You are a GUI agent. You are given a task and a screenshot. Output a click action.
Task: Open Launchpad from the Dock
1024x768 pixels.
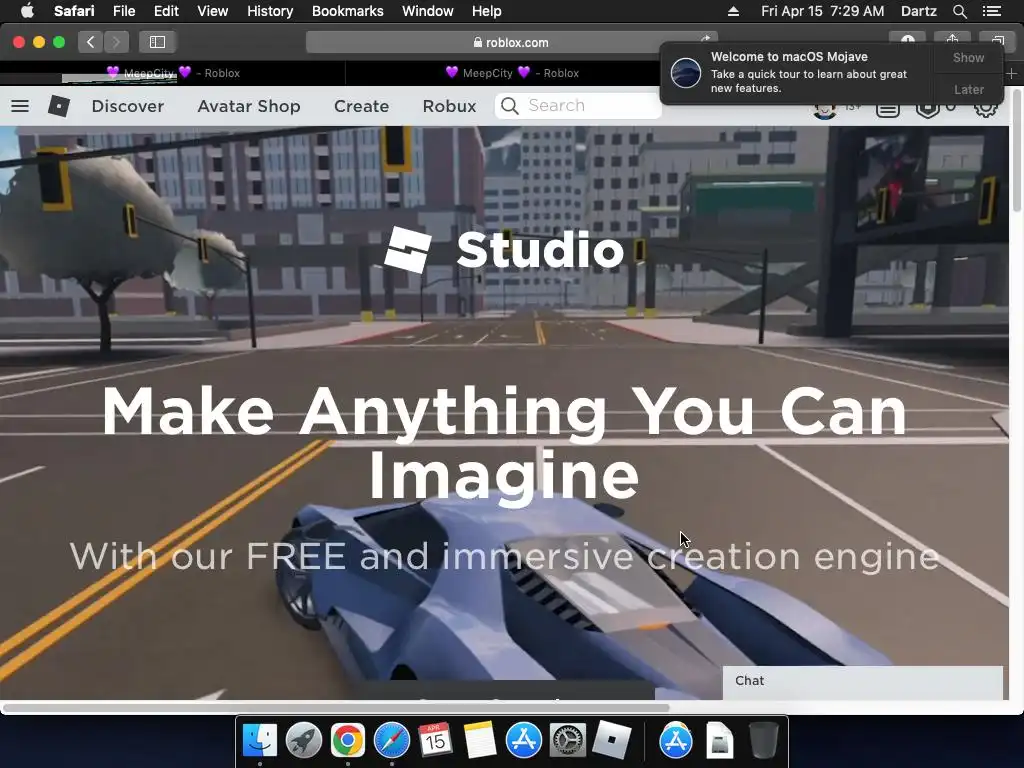(304, 741)
